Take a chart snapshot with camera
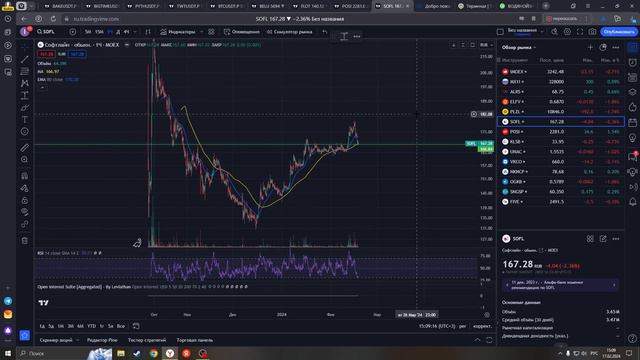This screenshot has height=360, width=640. (x=592, y=31)
